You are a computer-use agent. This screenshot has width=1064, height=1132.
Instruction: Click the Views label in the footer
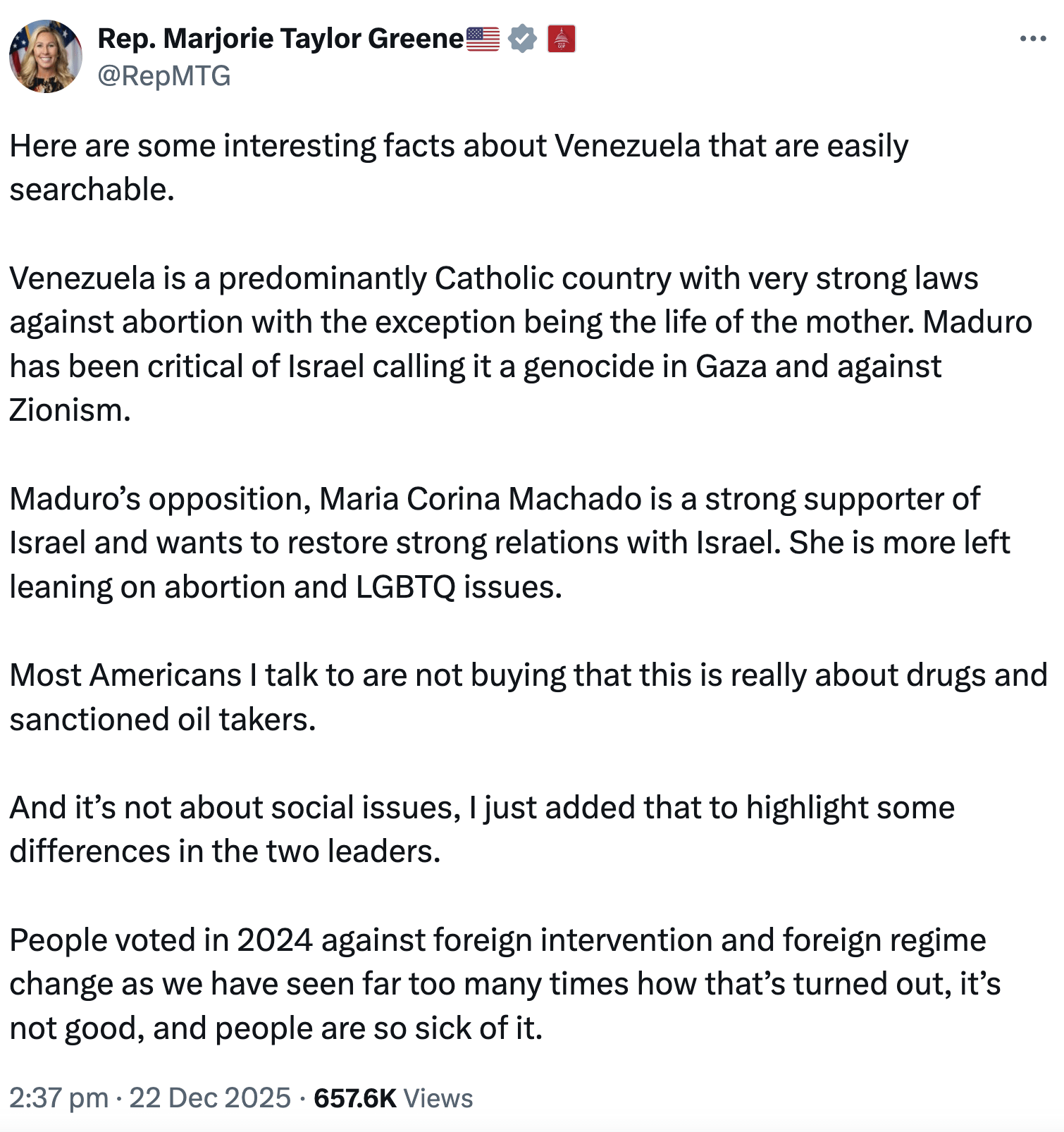(x=438, y=1097)
